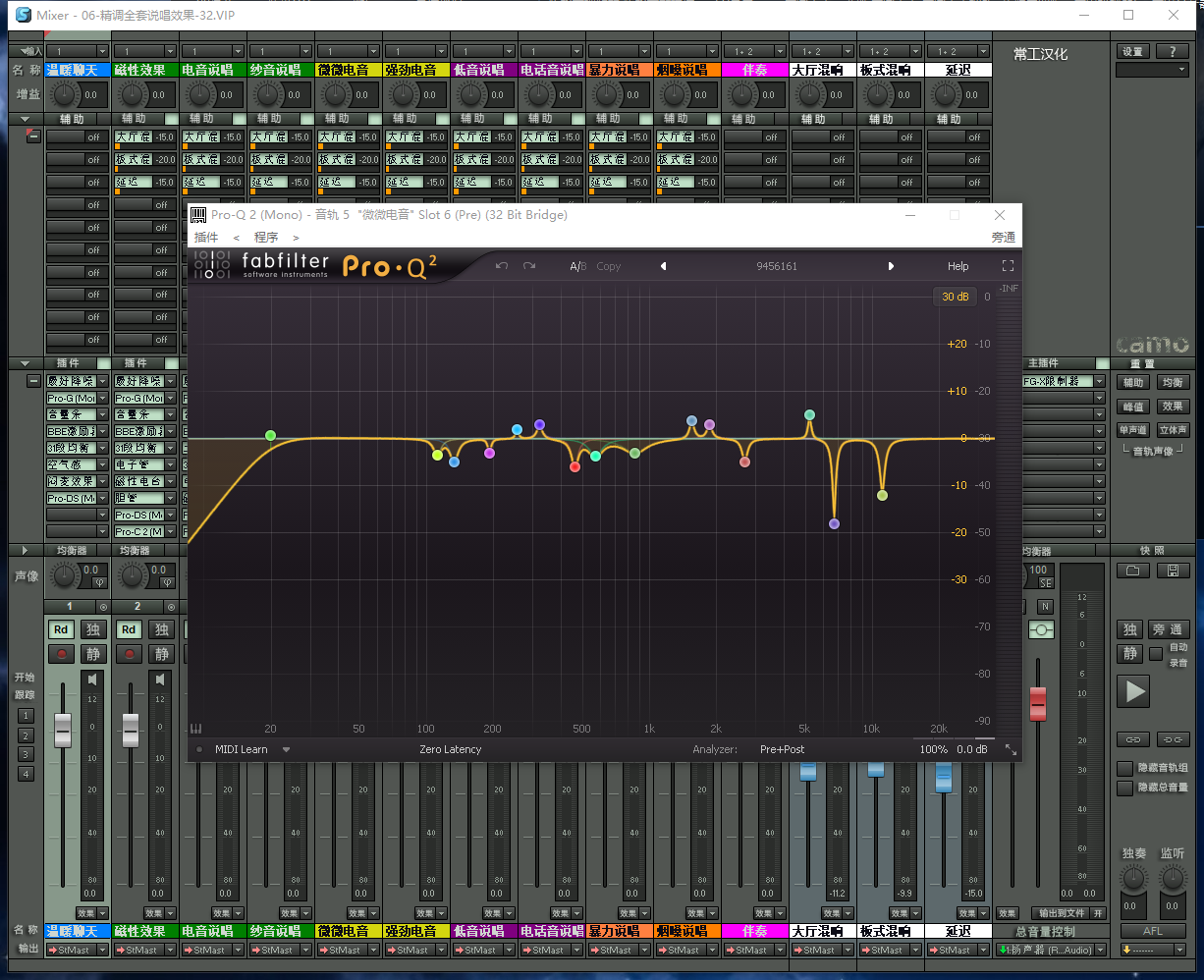Show the piano keyboard display in Pro-Q 2

195,729
